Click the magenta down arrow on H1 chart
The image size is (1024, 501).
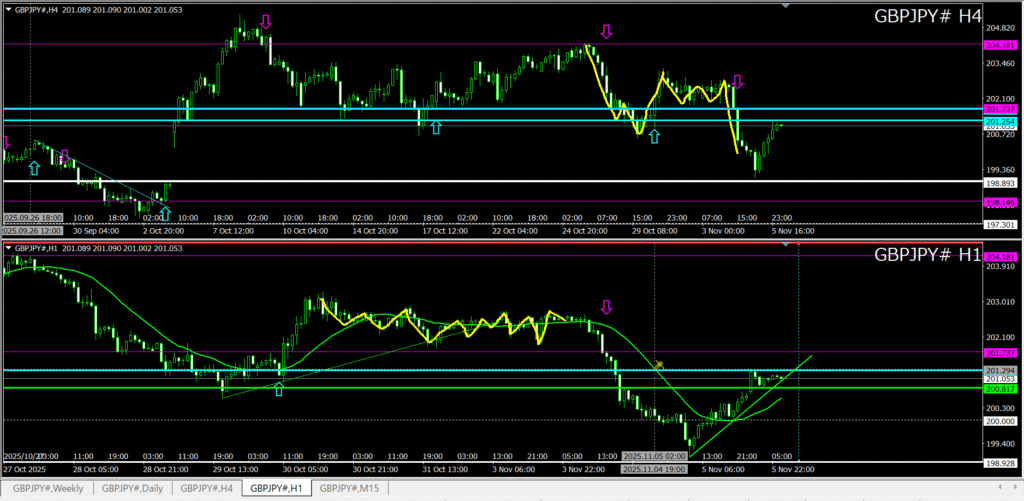[x=605, y=307]
